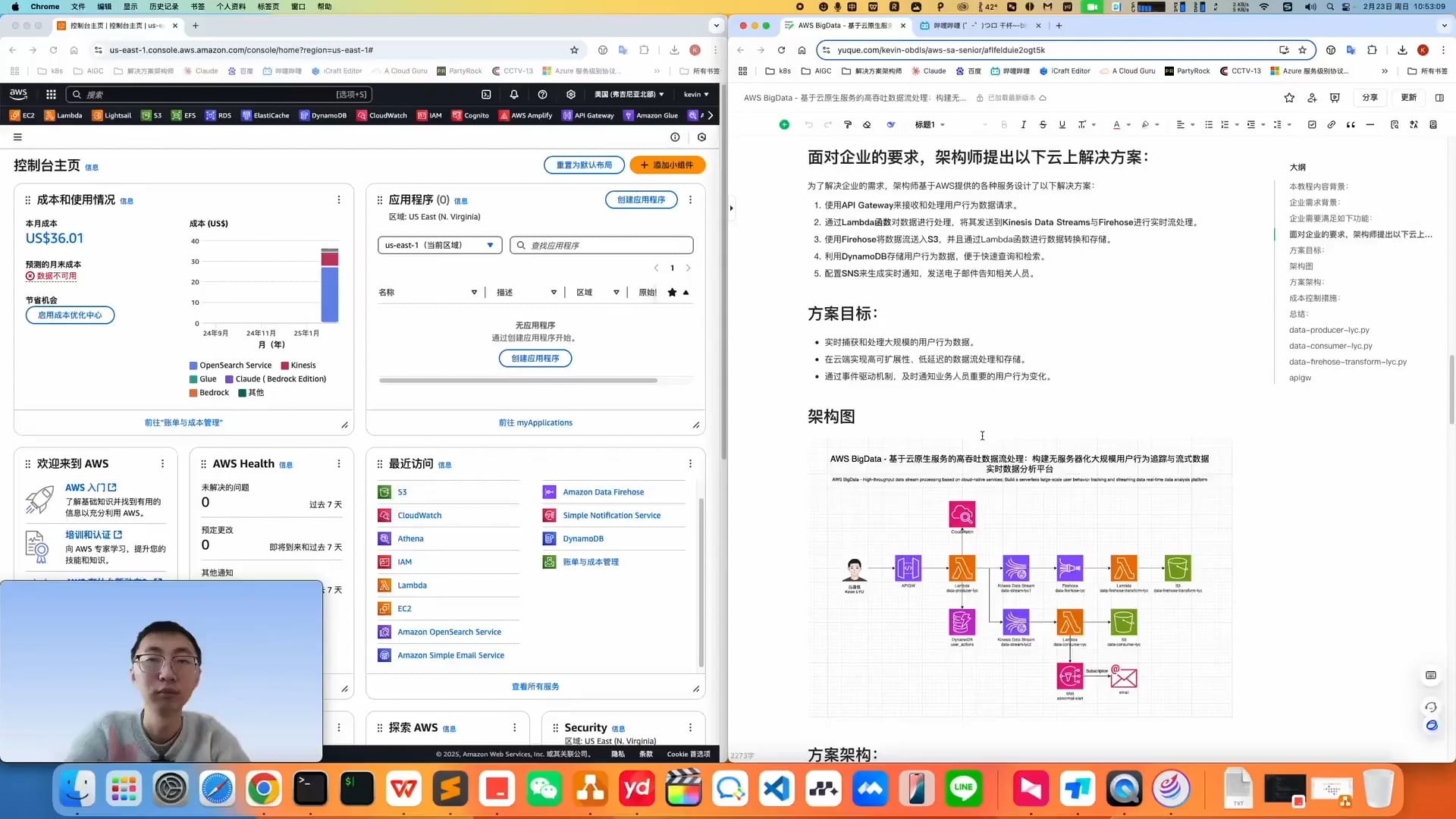Screen dimensions: 1456x819
Task: Apply bold formatting in the Yuque editor
Action: click(x=1004, y=124)
